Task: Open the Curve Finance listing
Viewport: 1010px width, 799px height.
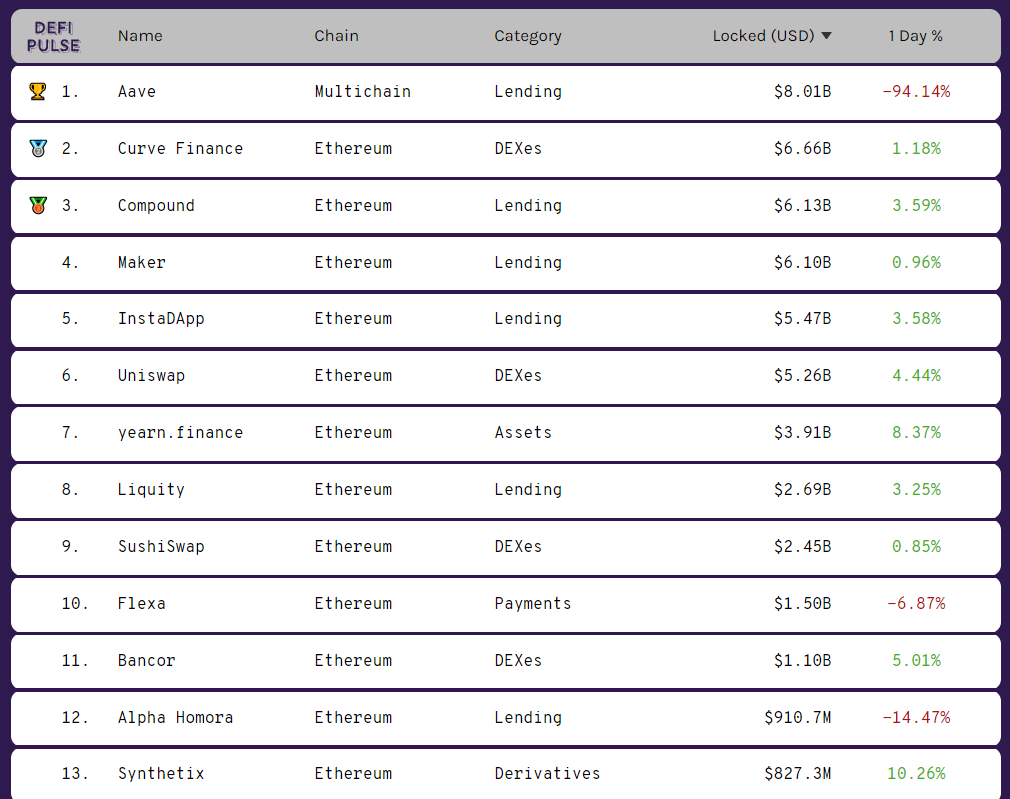Action: click(x=506, y=149)
